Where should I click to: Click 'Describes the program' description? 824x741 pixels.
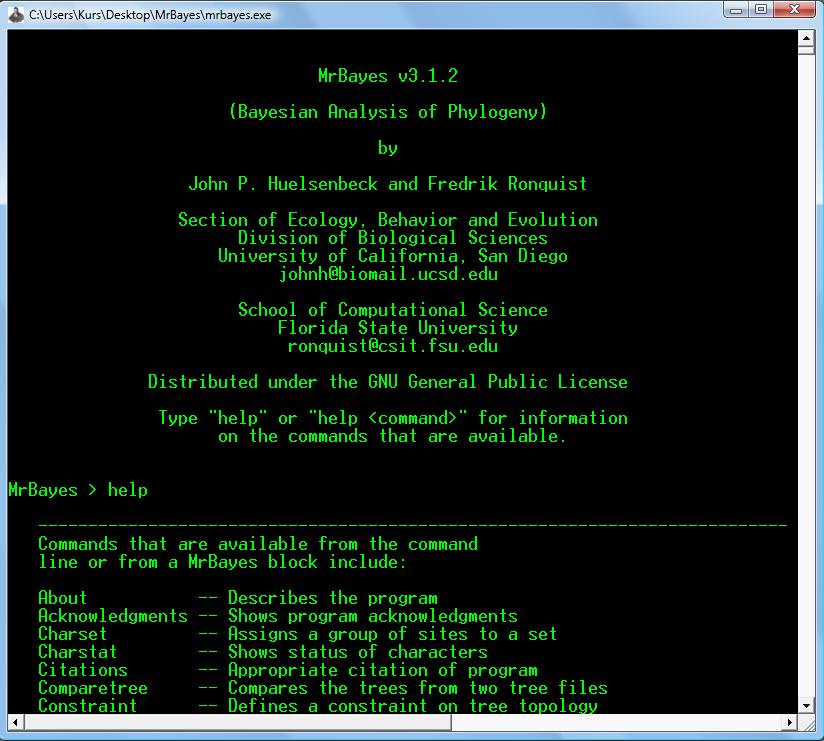(333, 598)
